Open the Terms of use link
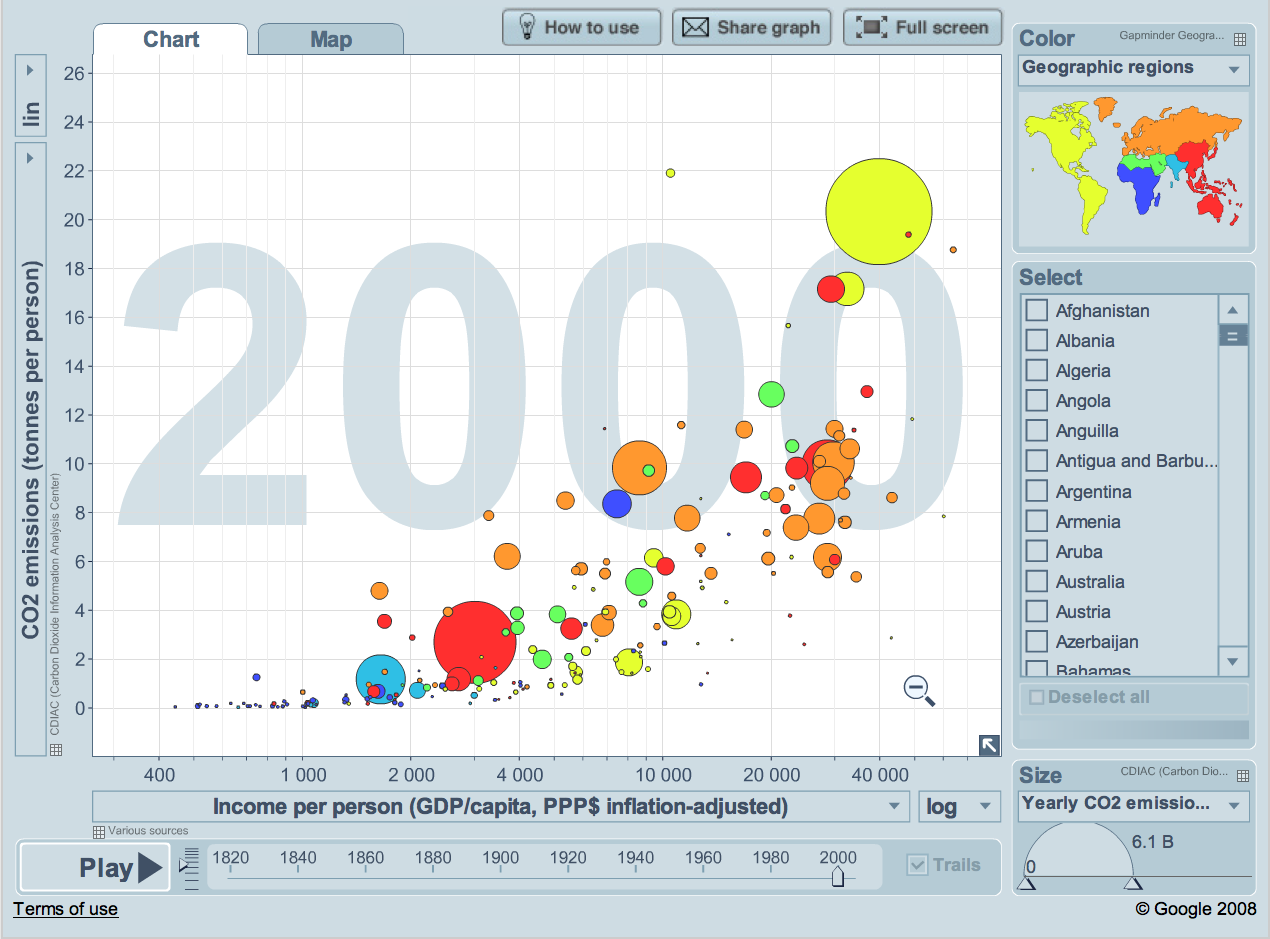 tap(66, 909)
